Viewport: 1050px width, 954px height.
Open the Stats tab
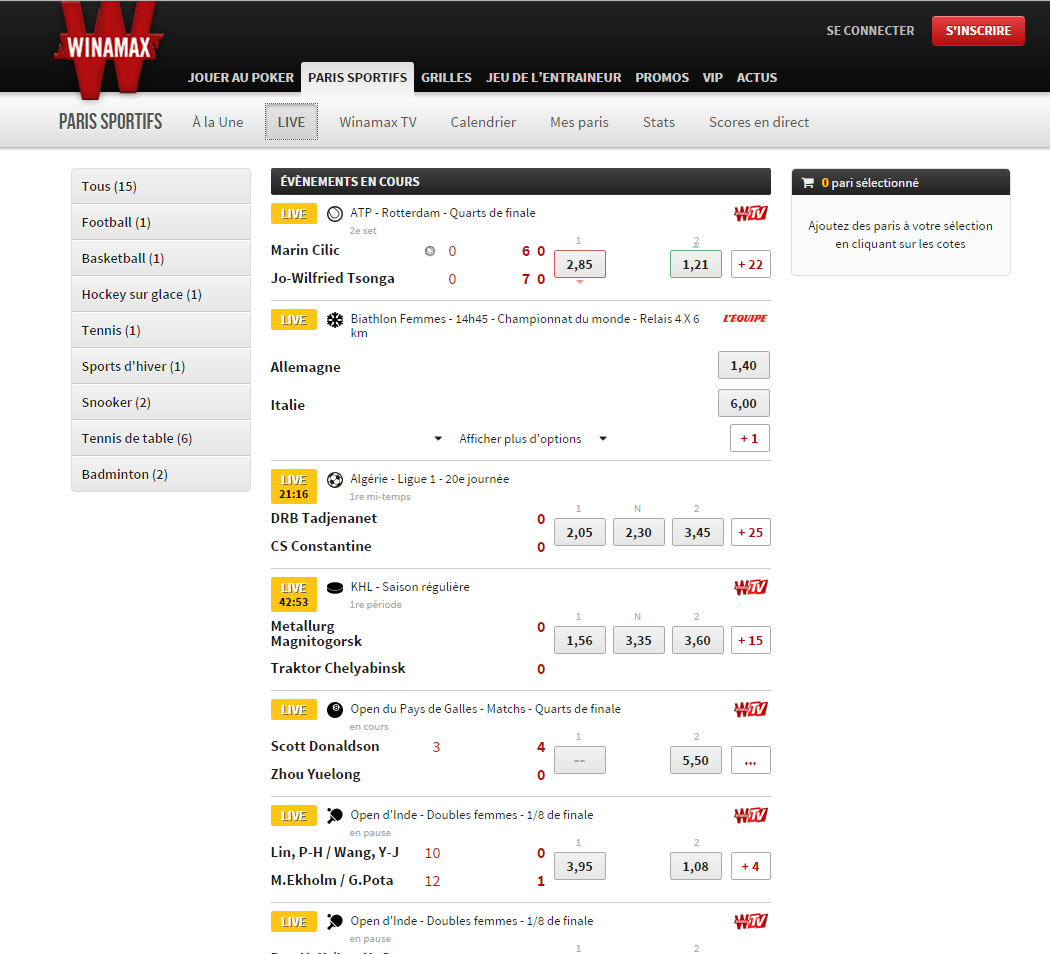(x=659, y=123)
